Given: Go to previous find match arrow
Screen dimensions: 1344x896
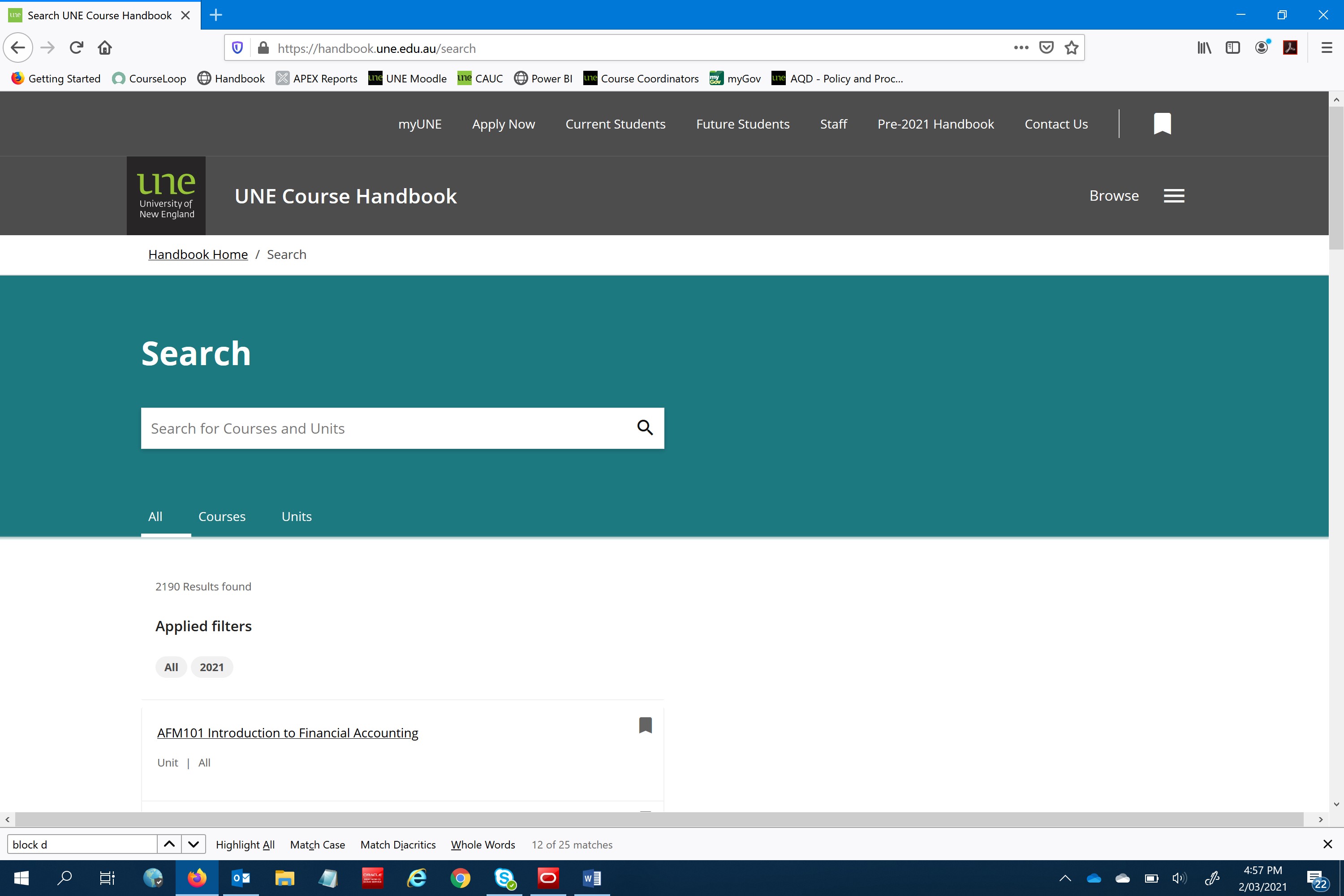Looking at the screenshot, I should (169, 844).
